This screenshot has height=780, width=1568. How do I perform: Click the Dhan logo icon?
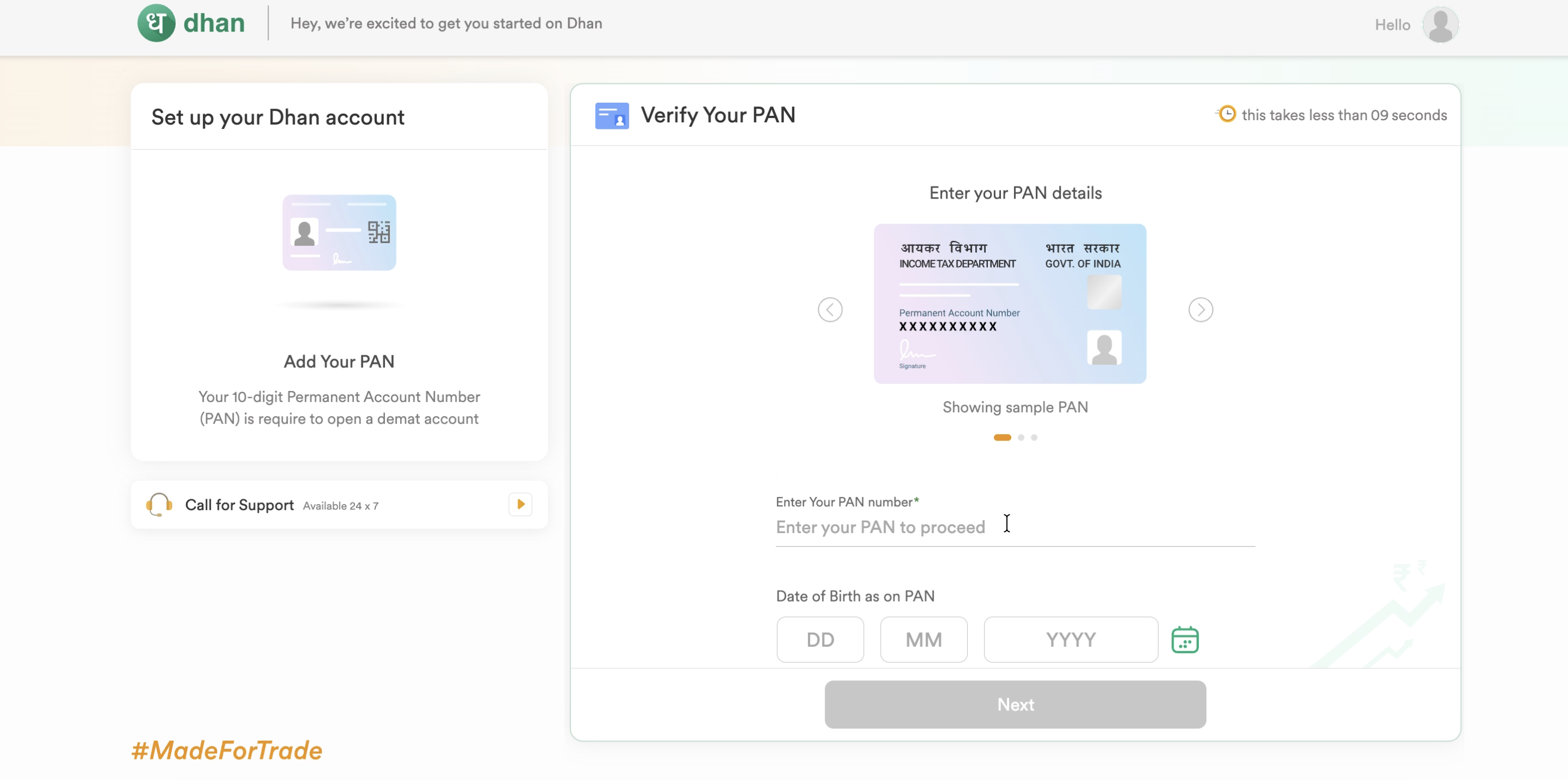[x=156, y=23]
